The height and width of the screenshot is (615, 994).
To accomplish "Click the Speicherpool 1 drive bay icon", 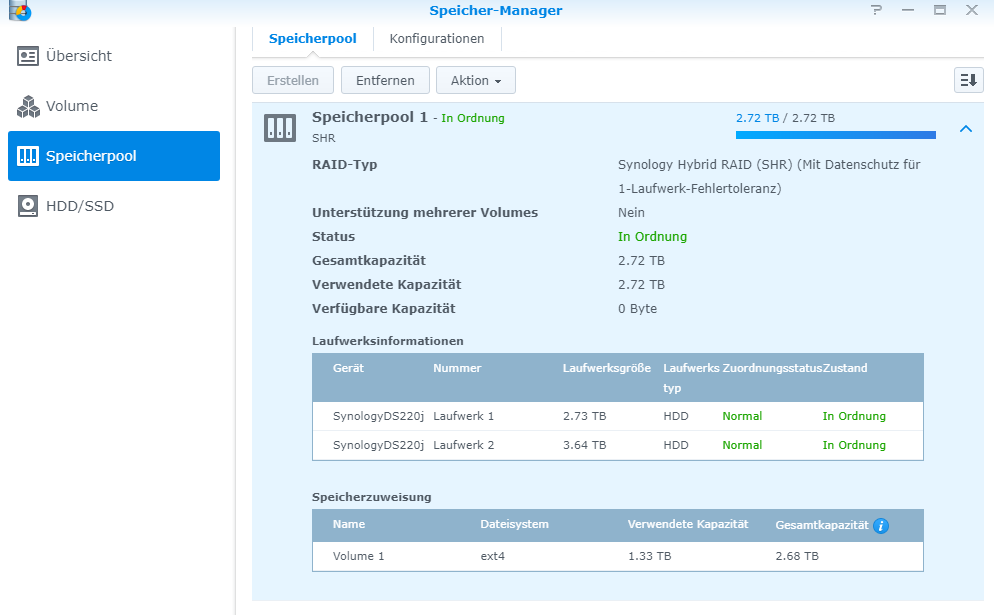I will click(x=280, y=128).
